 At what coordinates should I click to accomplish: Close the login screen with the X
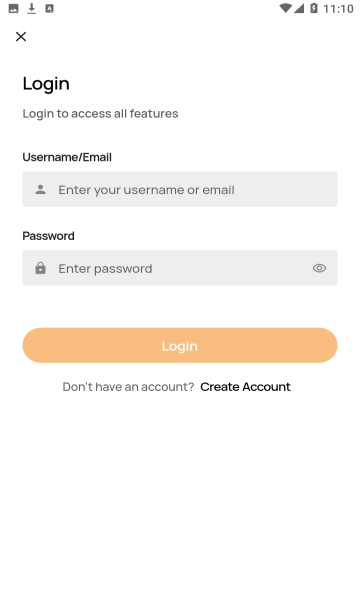pyautogui.click(x=21, y=37)
